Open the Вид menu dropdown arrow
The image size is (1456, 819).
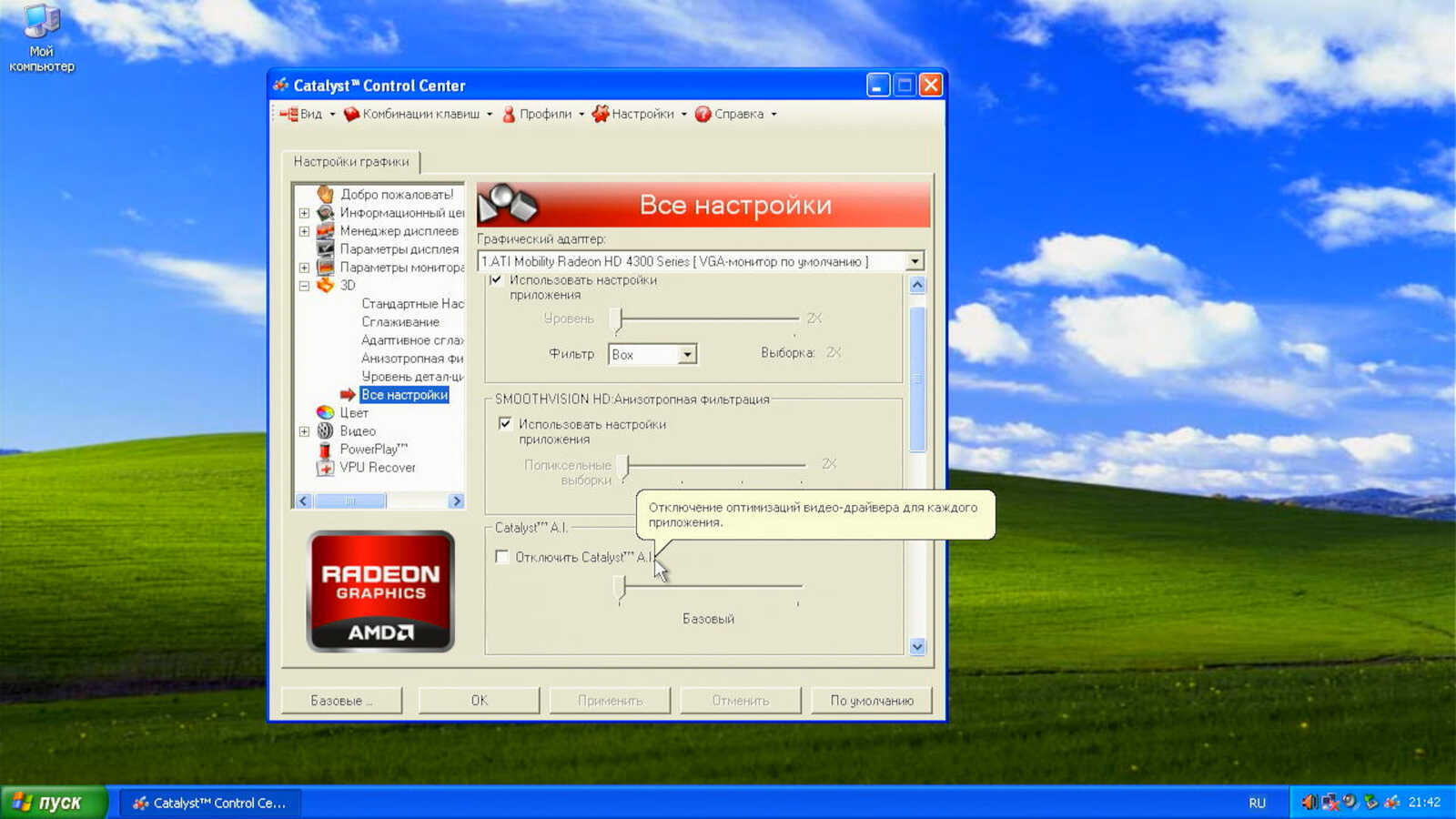(x=332, y=115)
